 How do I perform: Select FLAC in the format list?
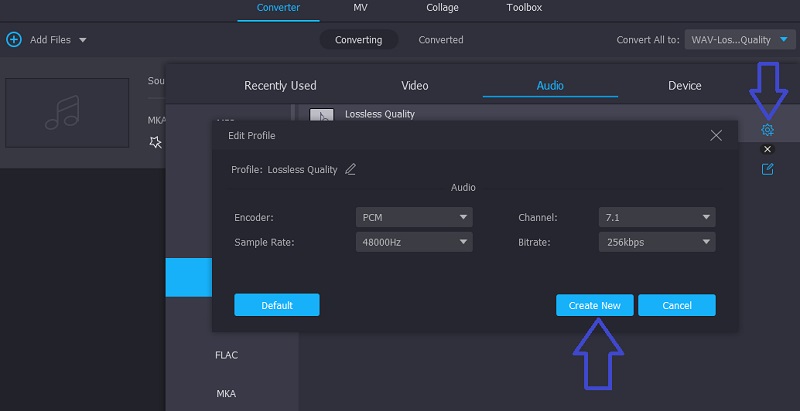[226, 355]
